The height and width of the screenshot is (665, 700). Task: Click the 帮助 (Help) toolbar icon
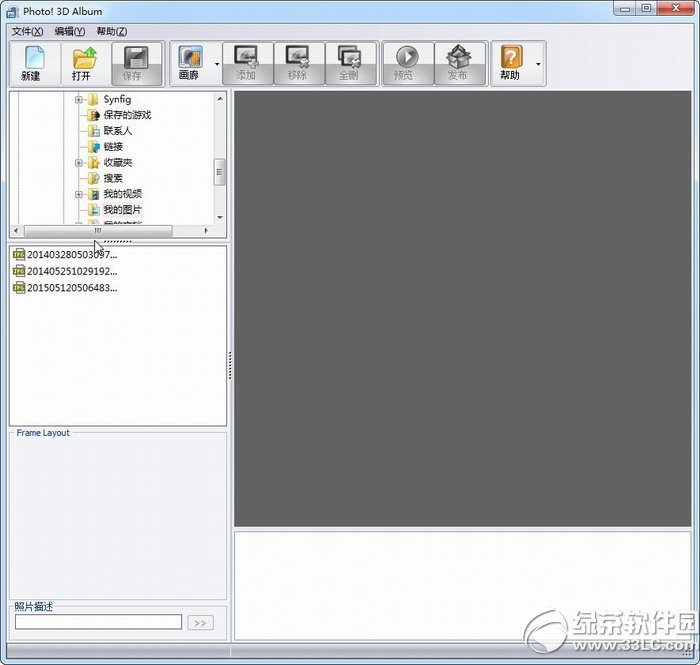coord(511,64)
